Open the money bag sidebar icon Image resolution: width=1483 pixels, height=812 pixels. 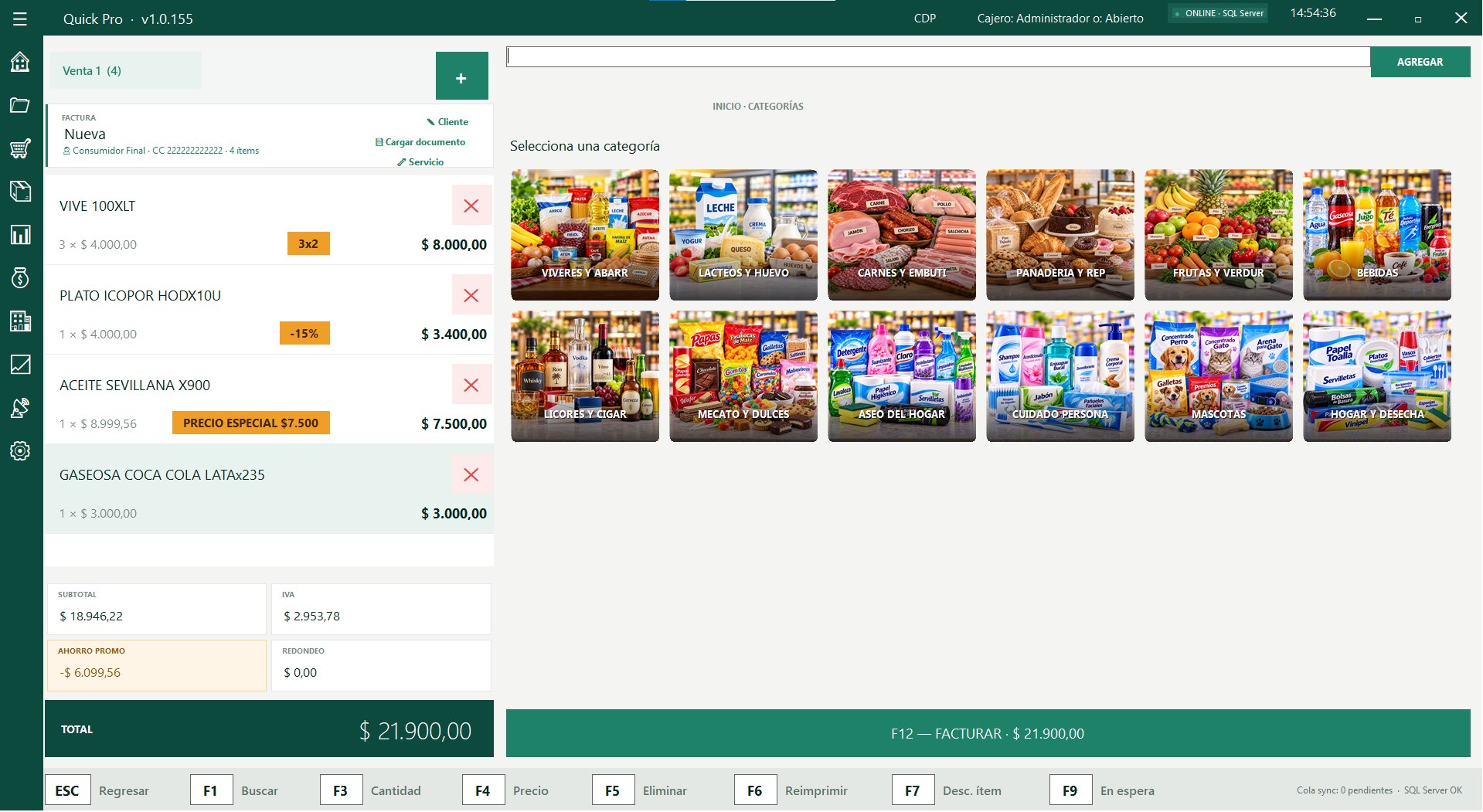[20, 277]
